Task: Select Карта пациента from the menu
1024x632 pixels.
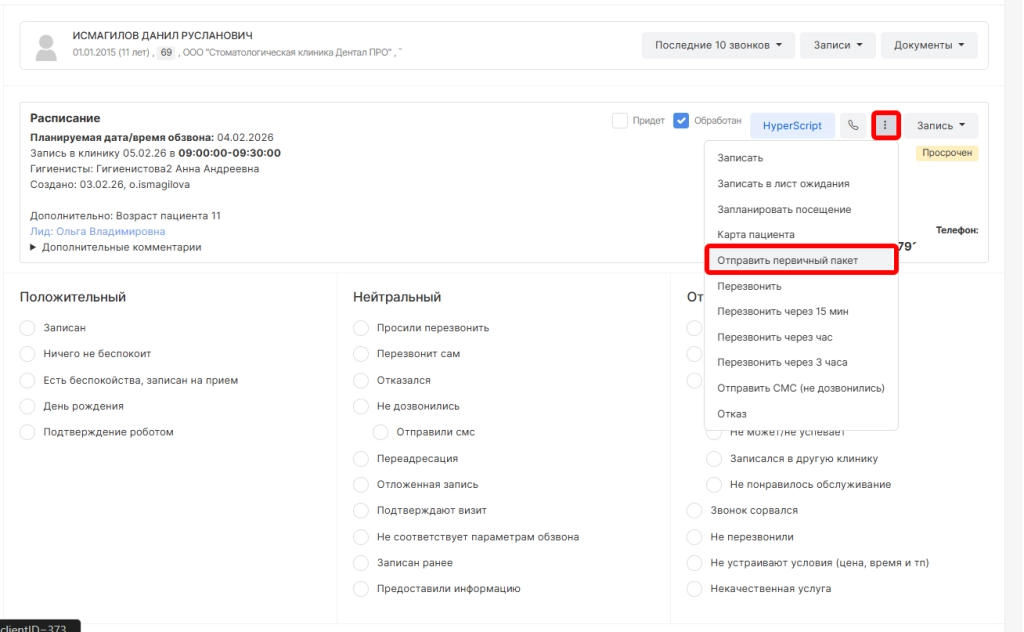Action: click(756, 235)
